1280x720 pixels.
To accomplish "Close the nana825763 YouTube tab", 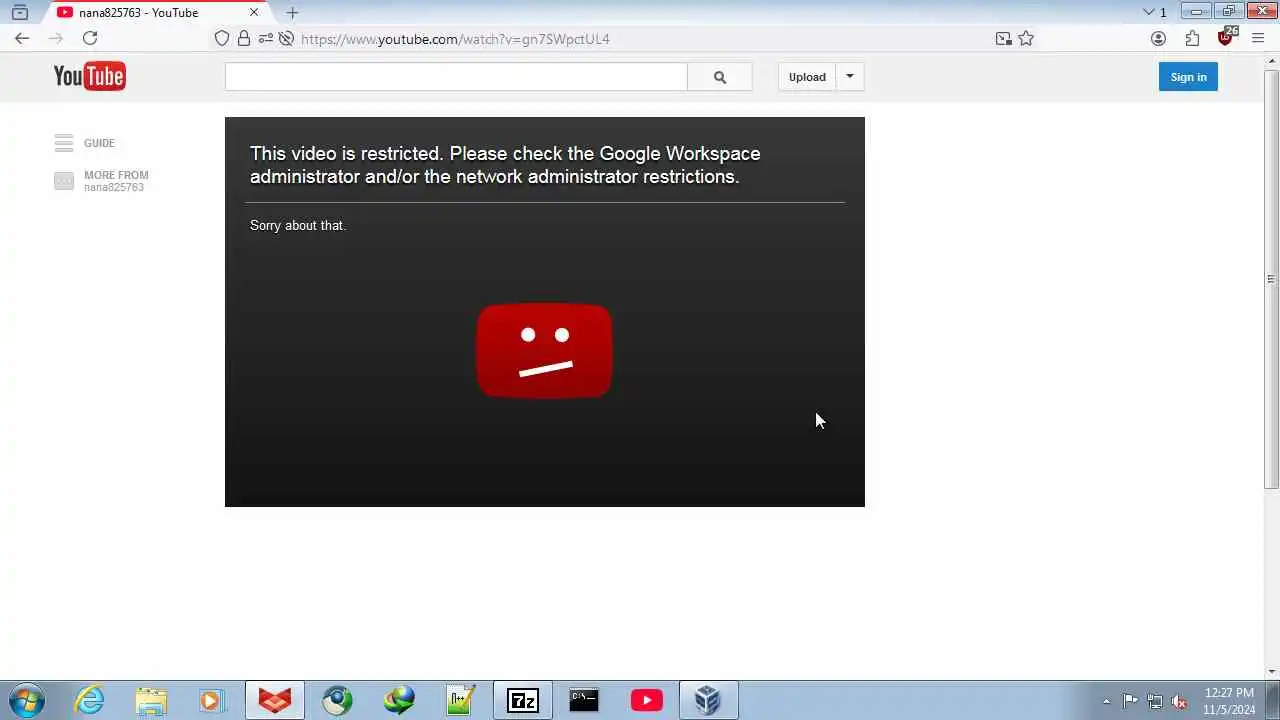I will [x=254, y=13].
